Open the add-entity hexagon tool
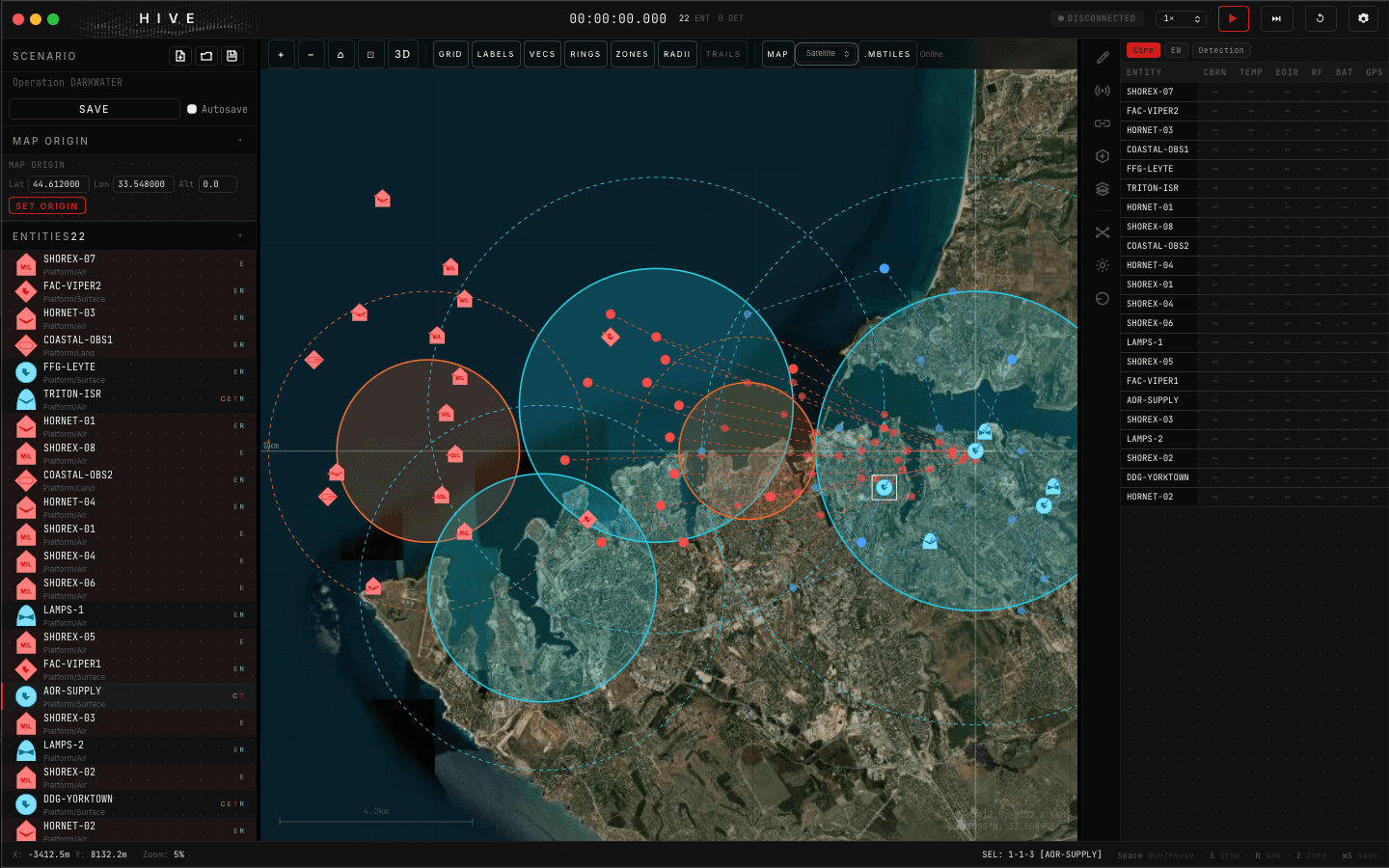This screenshot has height=868, width=1389. (1103, 156)
